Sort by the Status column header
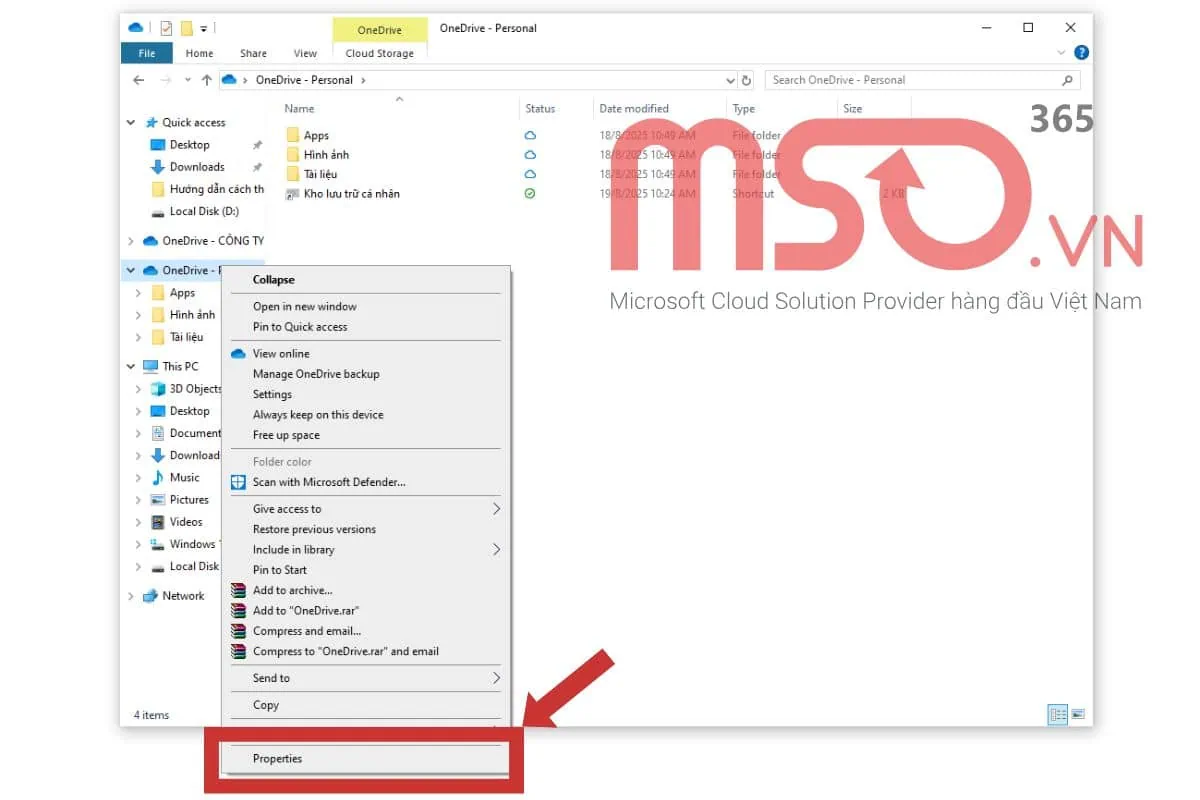The width and height of the screenshot is (1200, 800). pos(540,109)
